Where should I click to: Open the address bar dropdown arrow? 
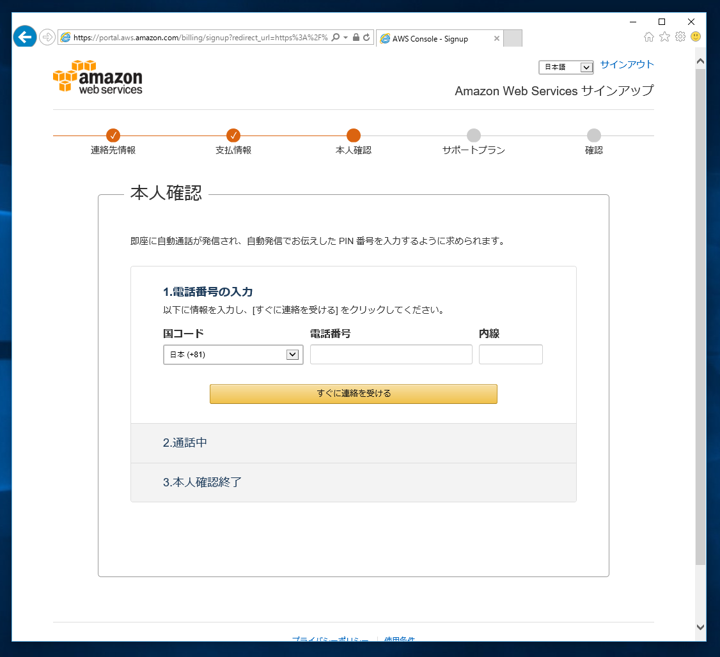346,37
